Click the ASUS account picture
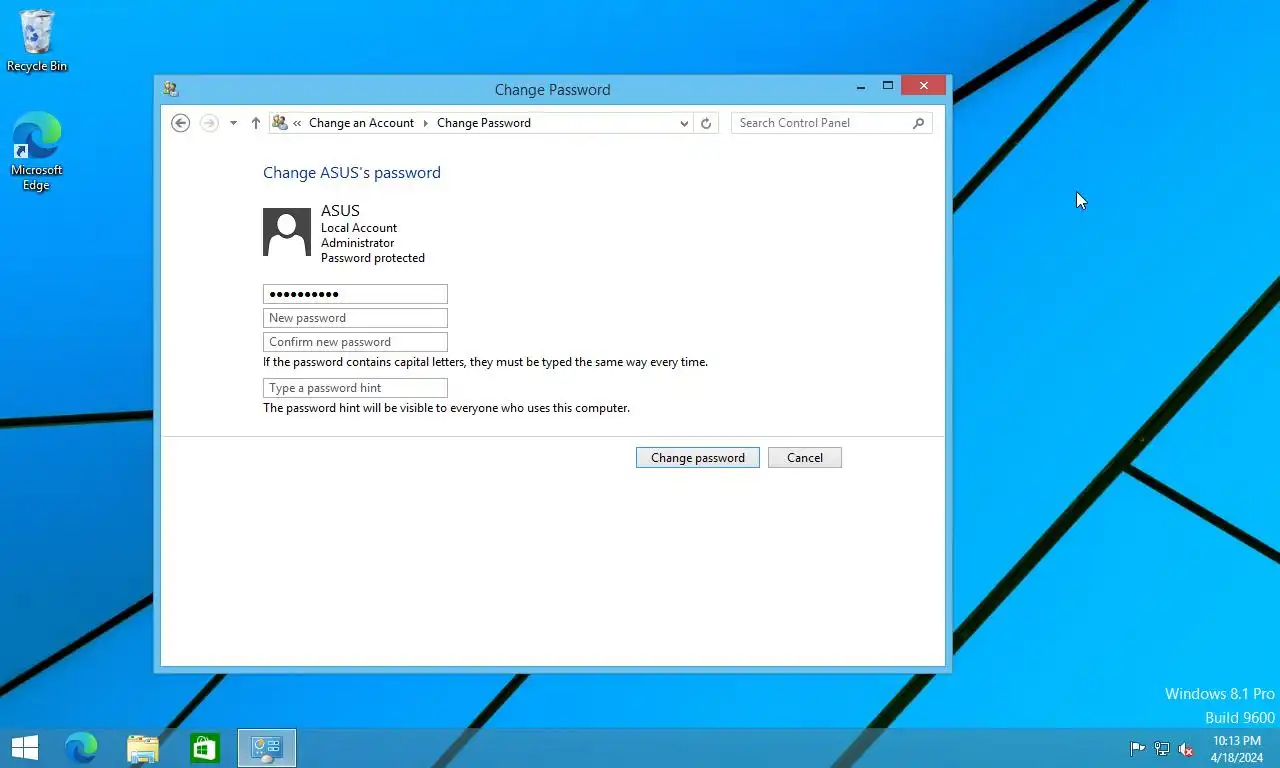Viewport: 1280px width, 768px height. (287, 232)
